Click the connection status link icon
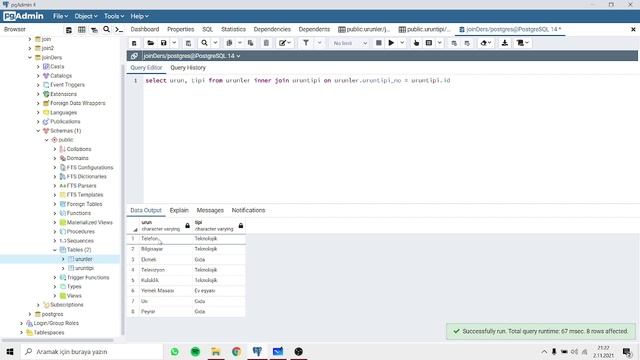The height and width of the screenshot is (360, 640). tap(134, 56)
